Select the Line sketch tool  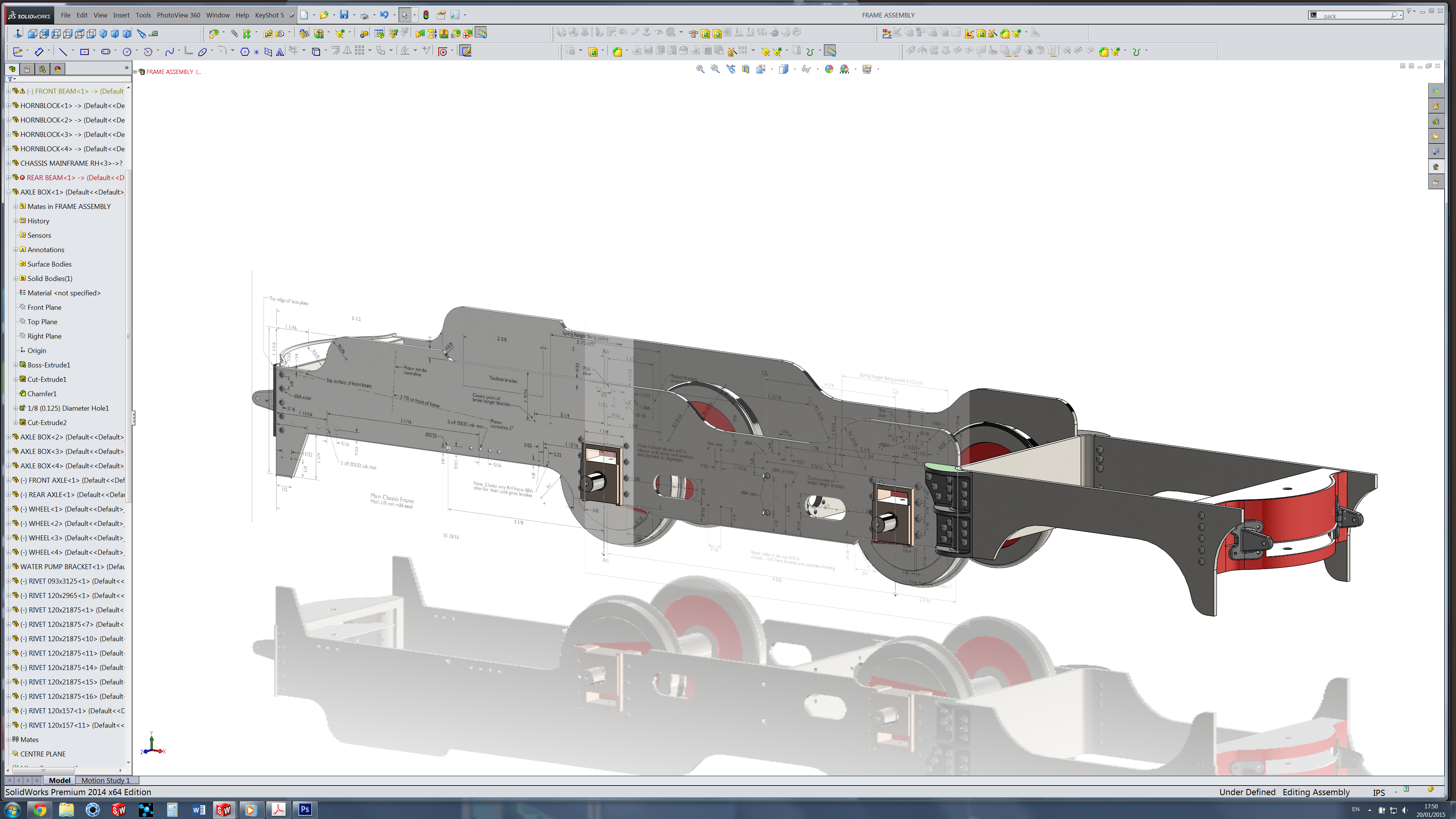pos(63,52)
